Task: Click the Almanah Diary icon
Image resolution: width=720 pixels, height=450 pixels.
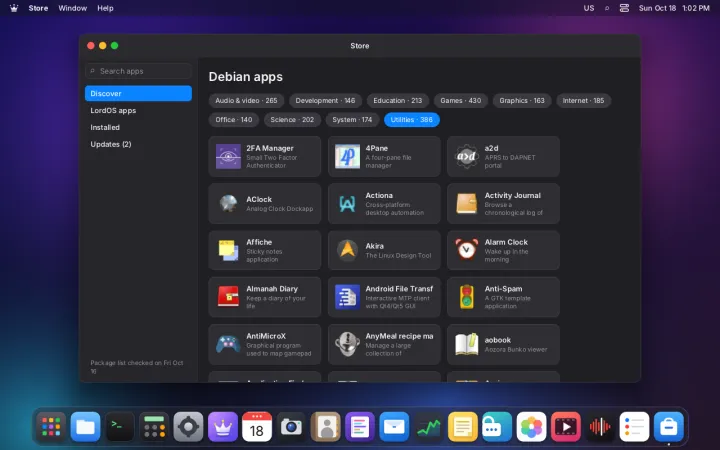Action: 228,297
